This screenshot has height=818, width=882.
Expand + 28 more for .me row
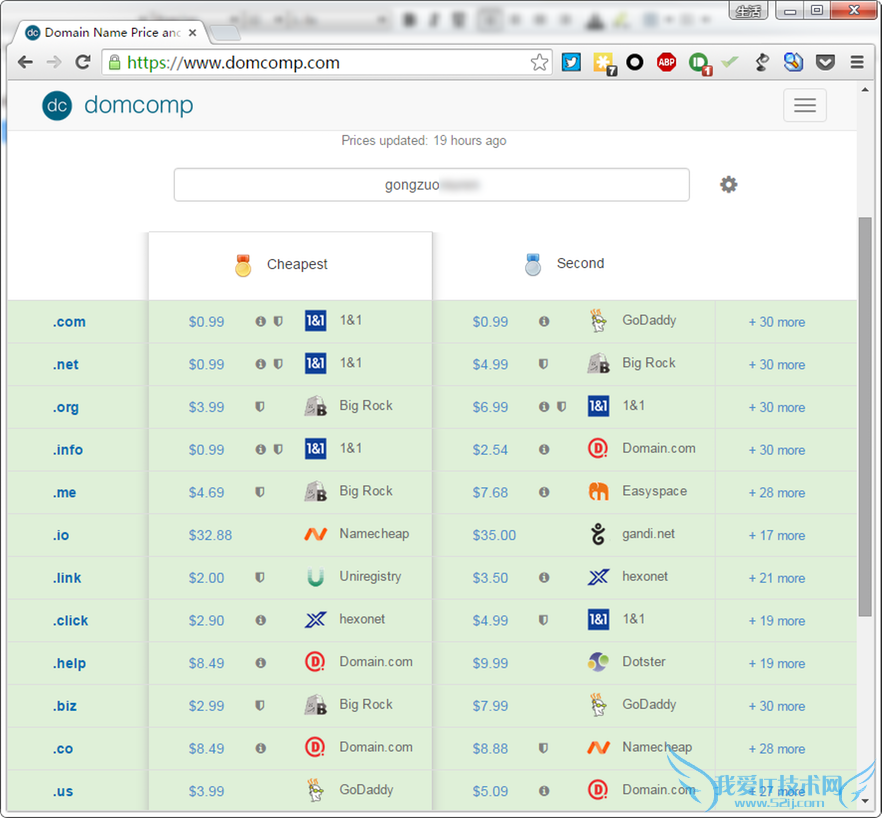coord(776,493)
